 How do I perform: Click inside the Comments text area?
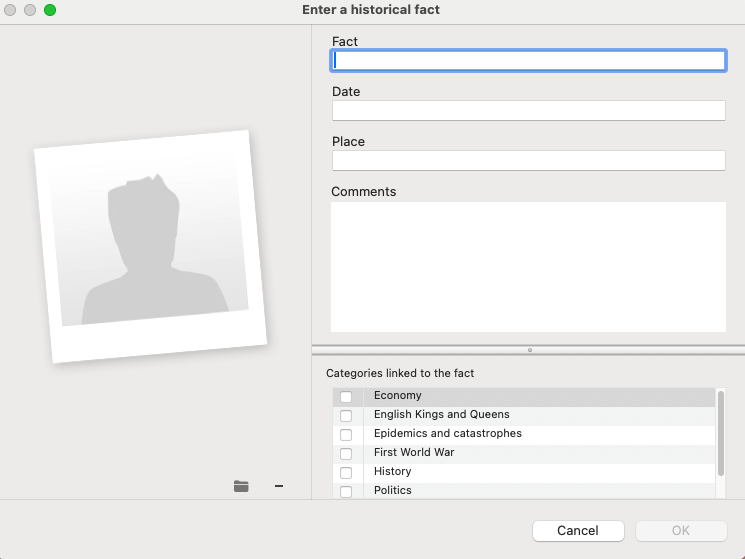528,267
